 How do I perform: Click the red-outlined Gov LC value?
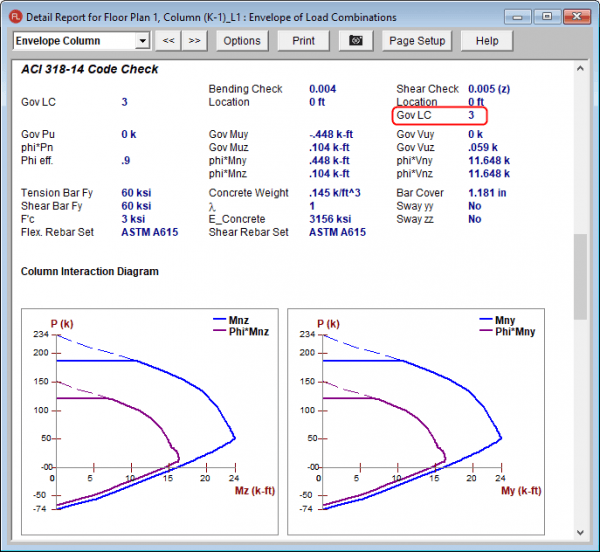click(472, 116)
